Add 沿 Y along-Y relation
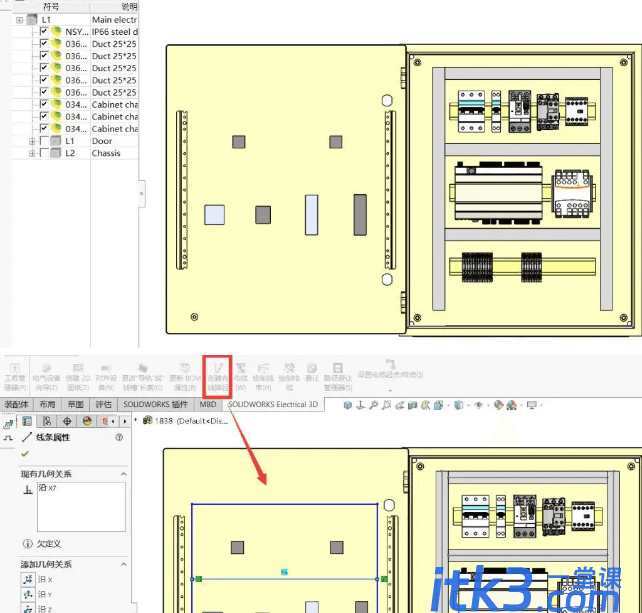The width and height of the screenshot is (642, 613). click(x=28, y=594)
